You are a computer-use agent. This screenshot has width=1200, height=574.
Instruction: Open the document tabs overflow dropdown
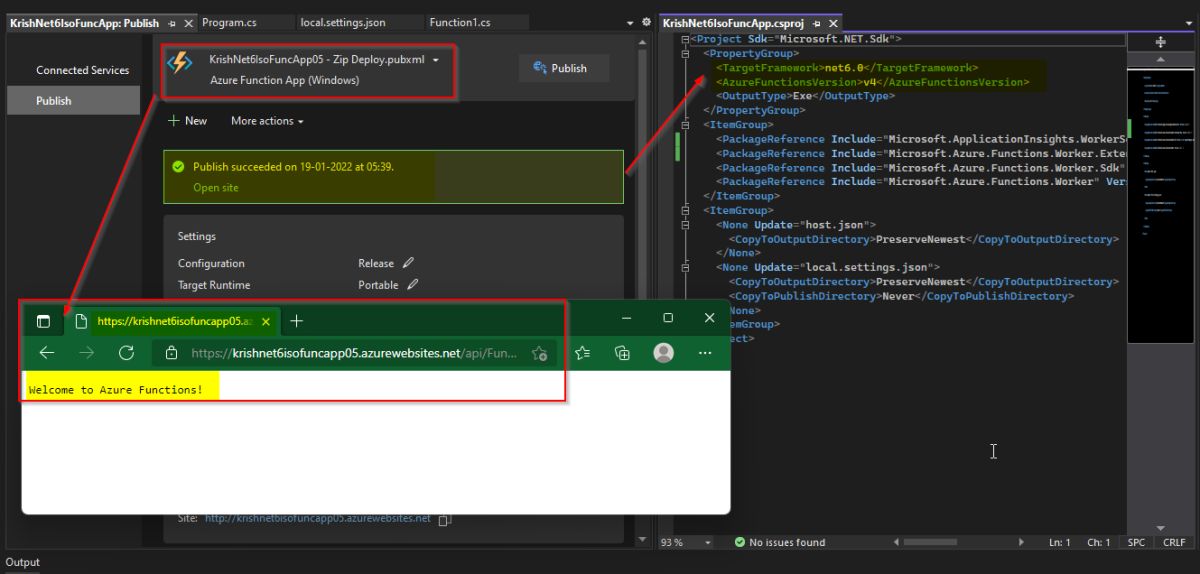pyautogui.click(x=630, y=23)
